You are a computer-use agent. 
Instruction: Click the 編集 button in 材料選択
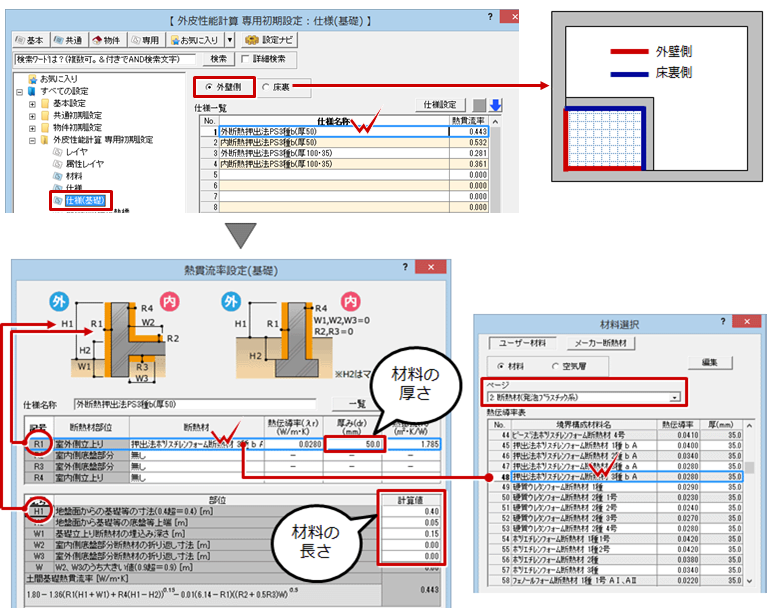coord(710,363)
